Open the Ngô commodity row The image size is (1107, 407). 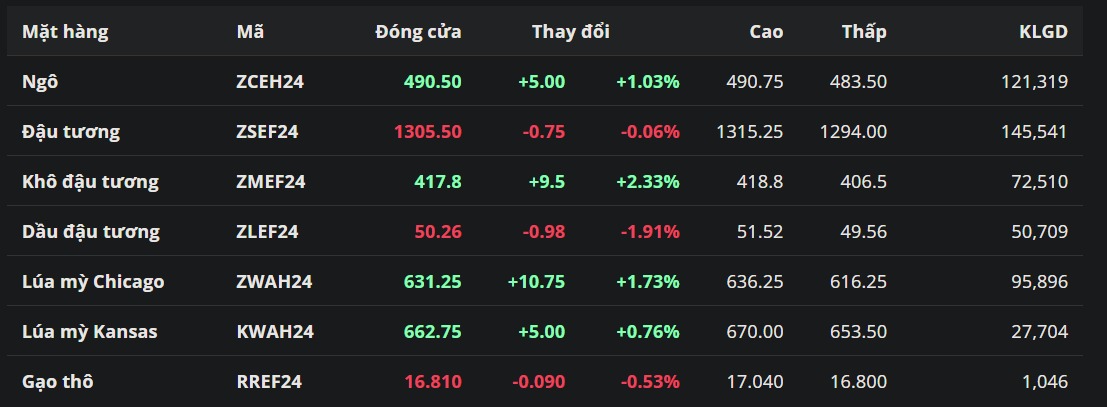pyautogui.click(x=40, y=81)
